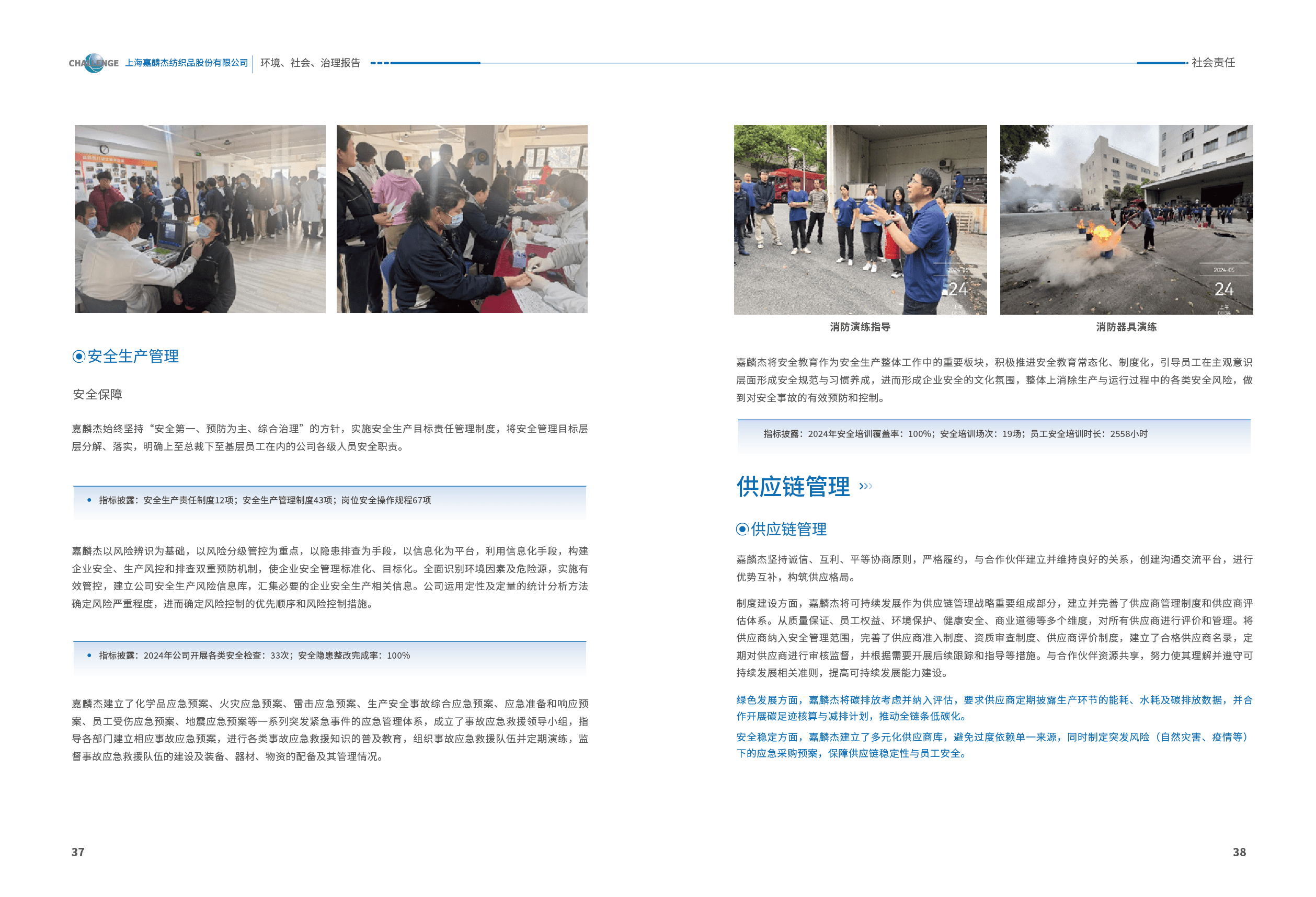Viewport: 1316px width, 897px height.
Task: Click the 供应链管理 subsection bullet circle icon
Action: 742,529
